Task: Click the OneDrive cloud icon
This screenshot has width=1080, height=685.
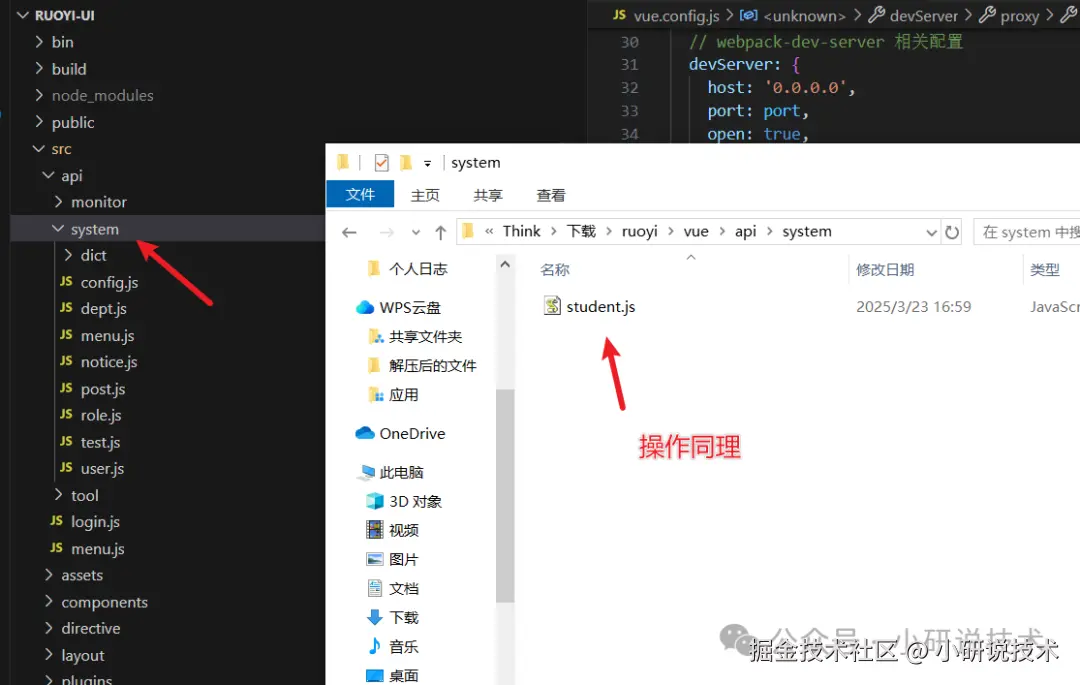Action: (x=364, y=433)
